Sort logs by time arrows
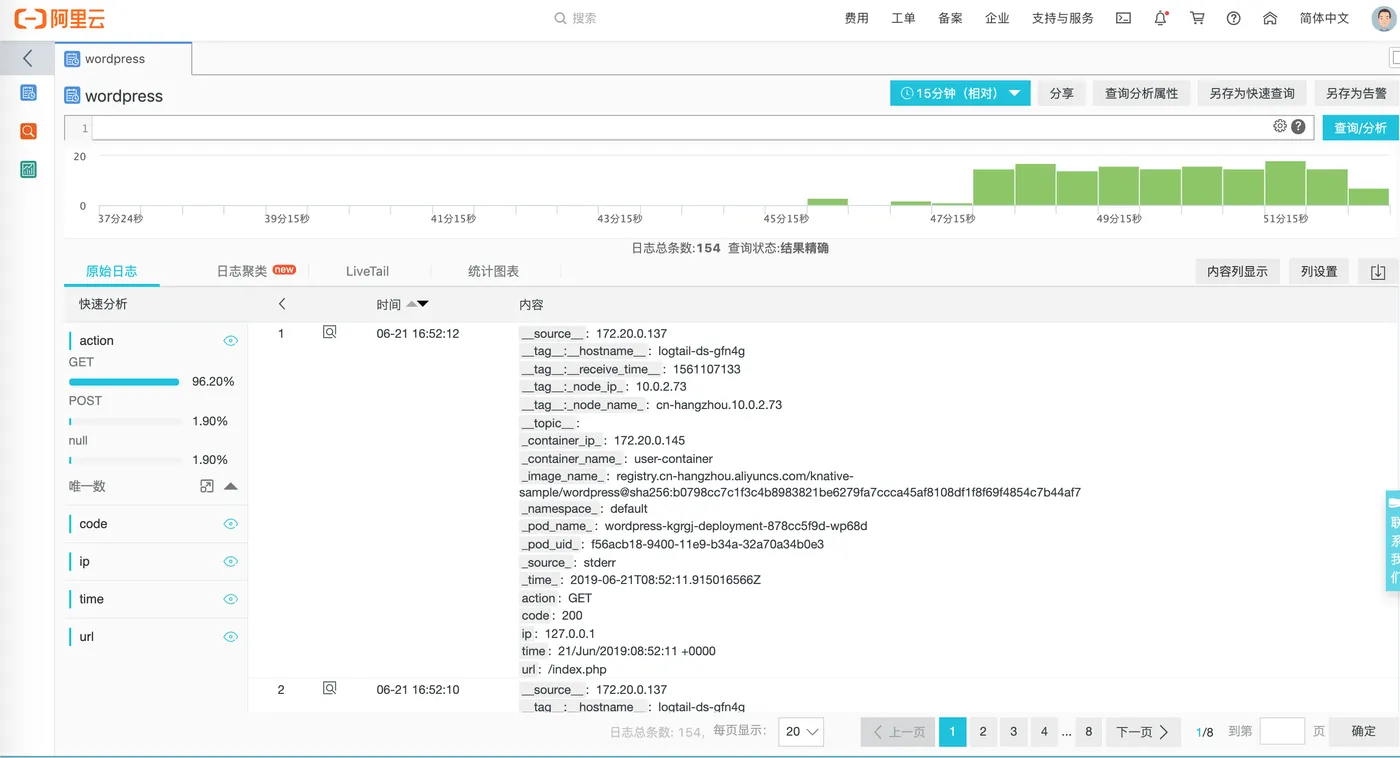This screenshot has height=758, width=1400. pyautogui.click(x=417, y=304)
